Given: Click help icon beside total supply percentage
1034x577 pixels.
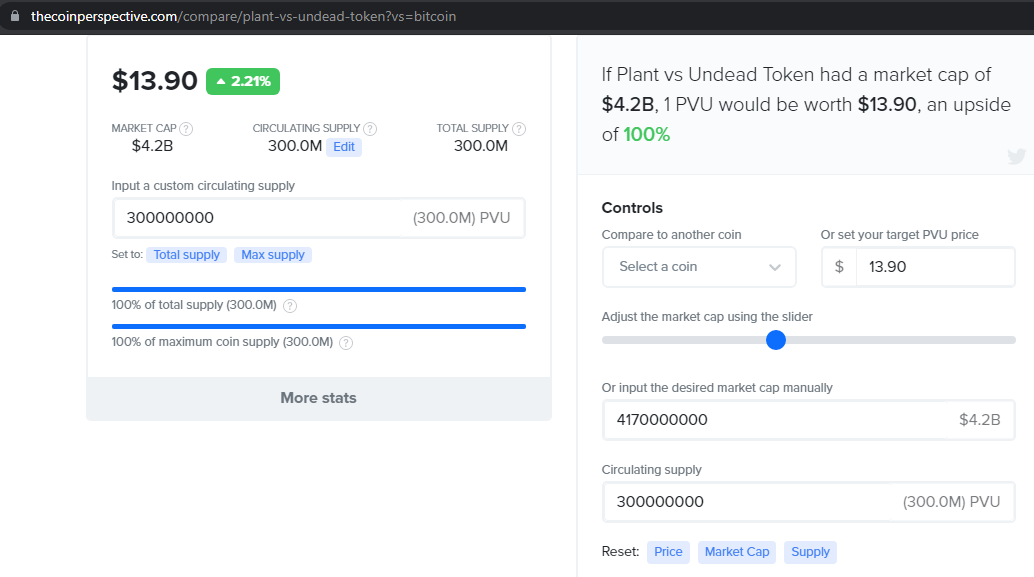Looking at the screenshot, I should 290,306.
